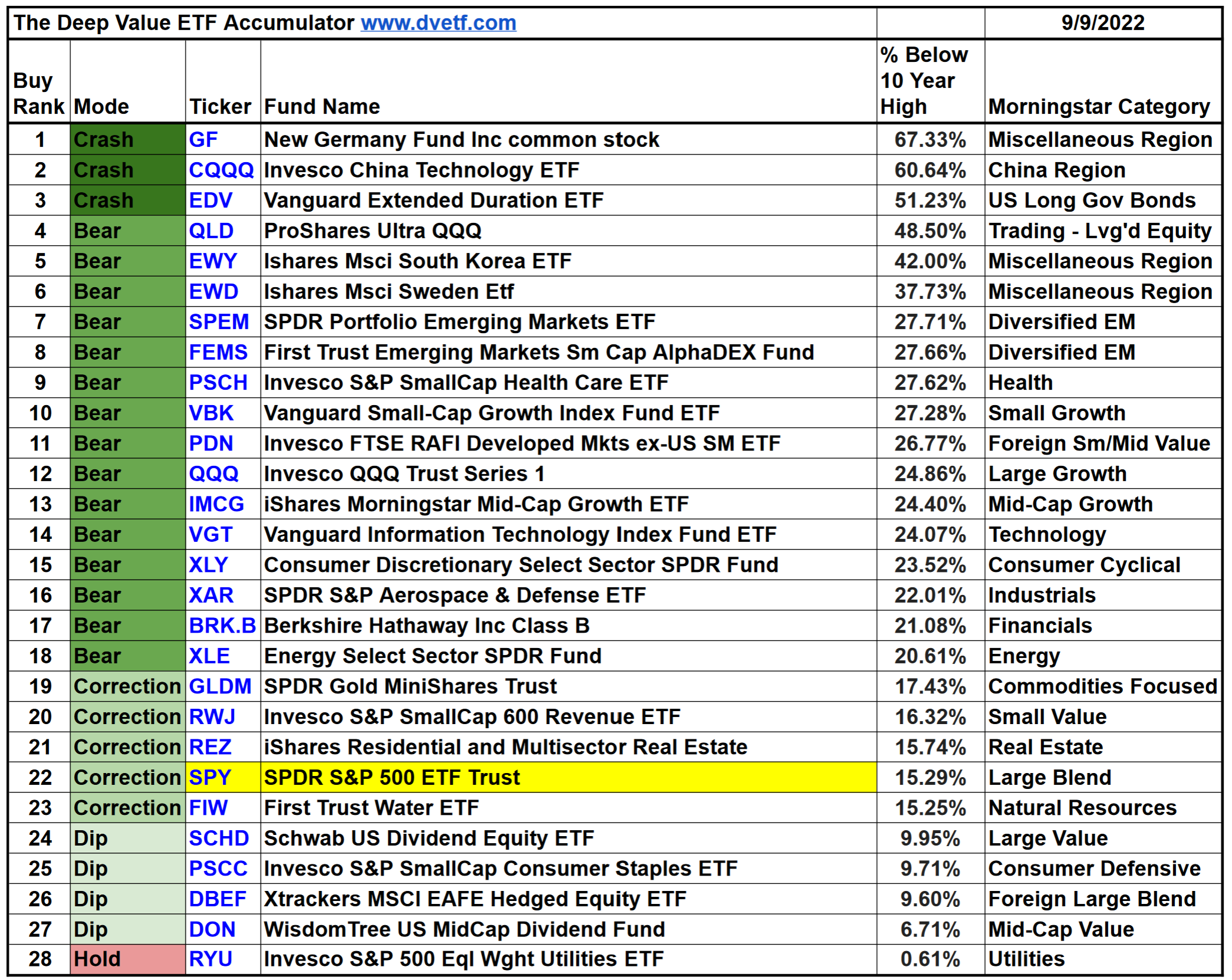The width and height of the screenshot is (1232, 980).
Task: Select the Fund Name column header
Action: point(569,81)
